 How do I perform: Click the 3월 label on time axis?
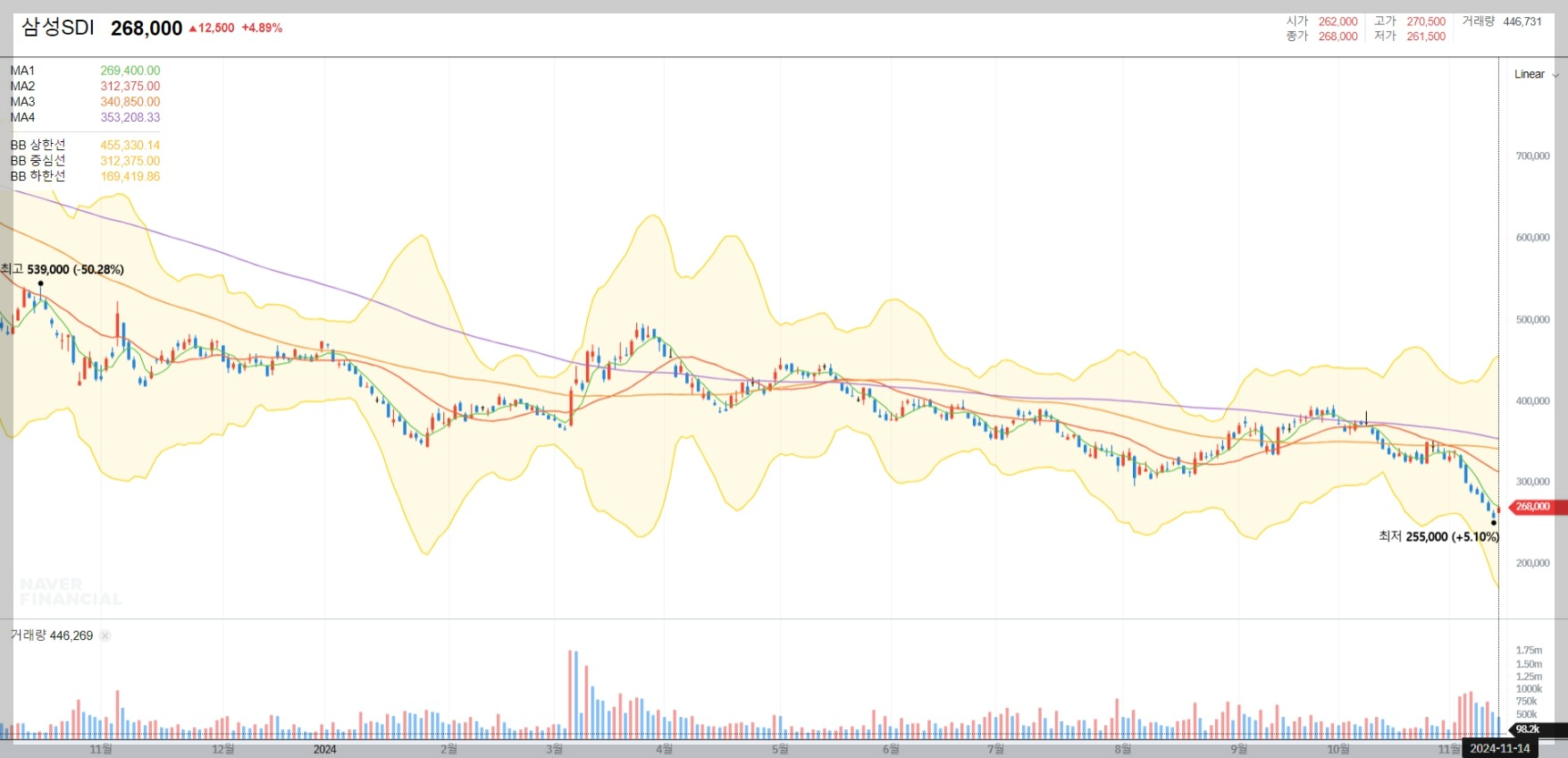[555, 749]
